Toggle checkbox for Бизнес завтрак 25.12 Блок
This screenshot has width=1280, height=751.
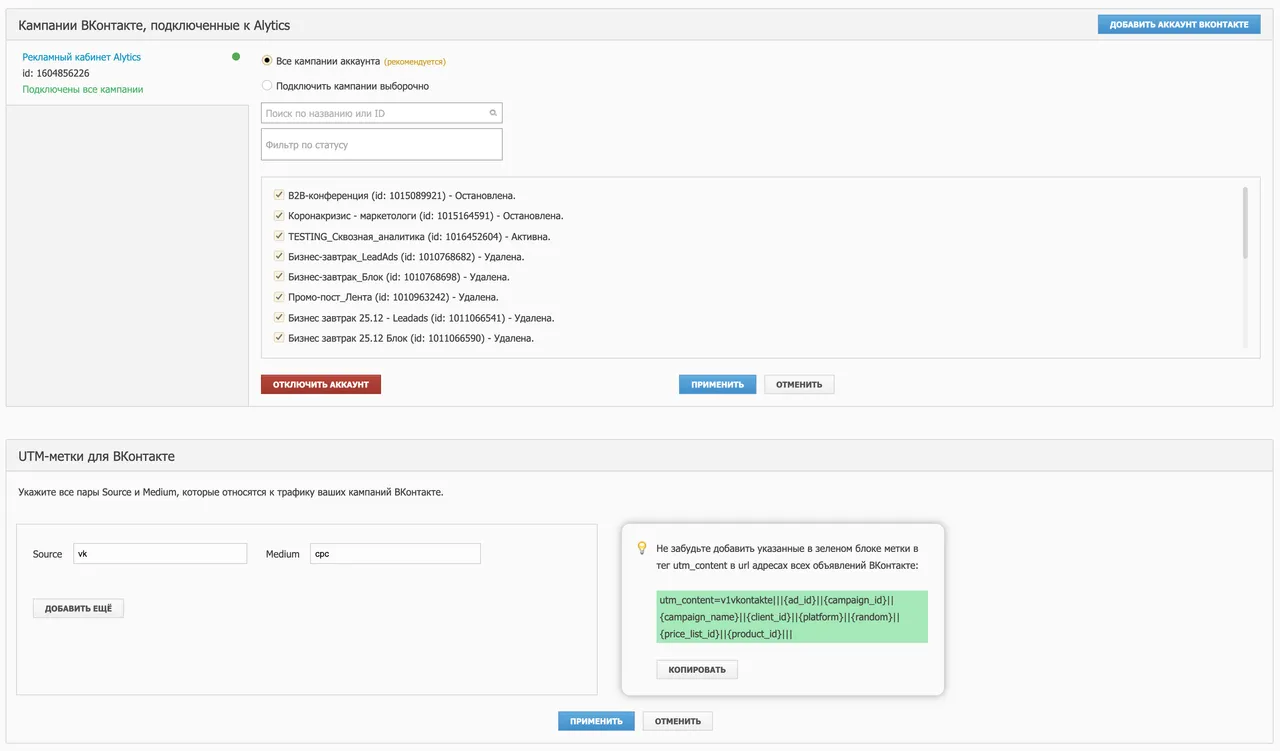pos(279,338)
